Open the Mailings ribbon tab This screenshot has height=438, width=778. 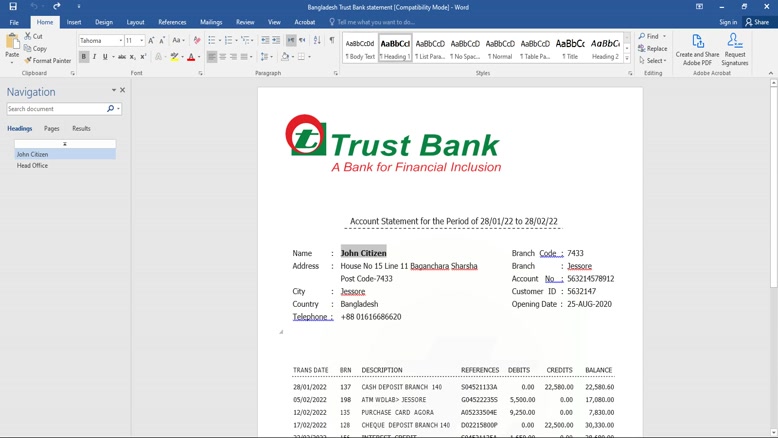click(x=211, y=22)
